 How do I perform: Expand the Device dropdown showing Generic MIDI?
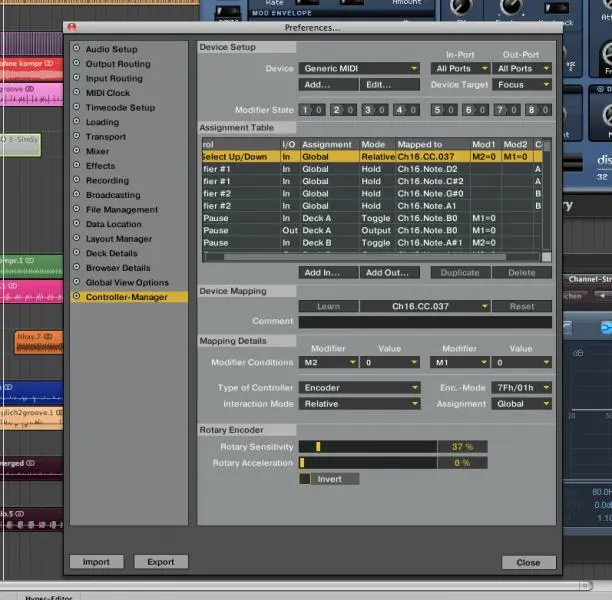point(360,69)
